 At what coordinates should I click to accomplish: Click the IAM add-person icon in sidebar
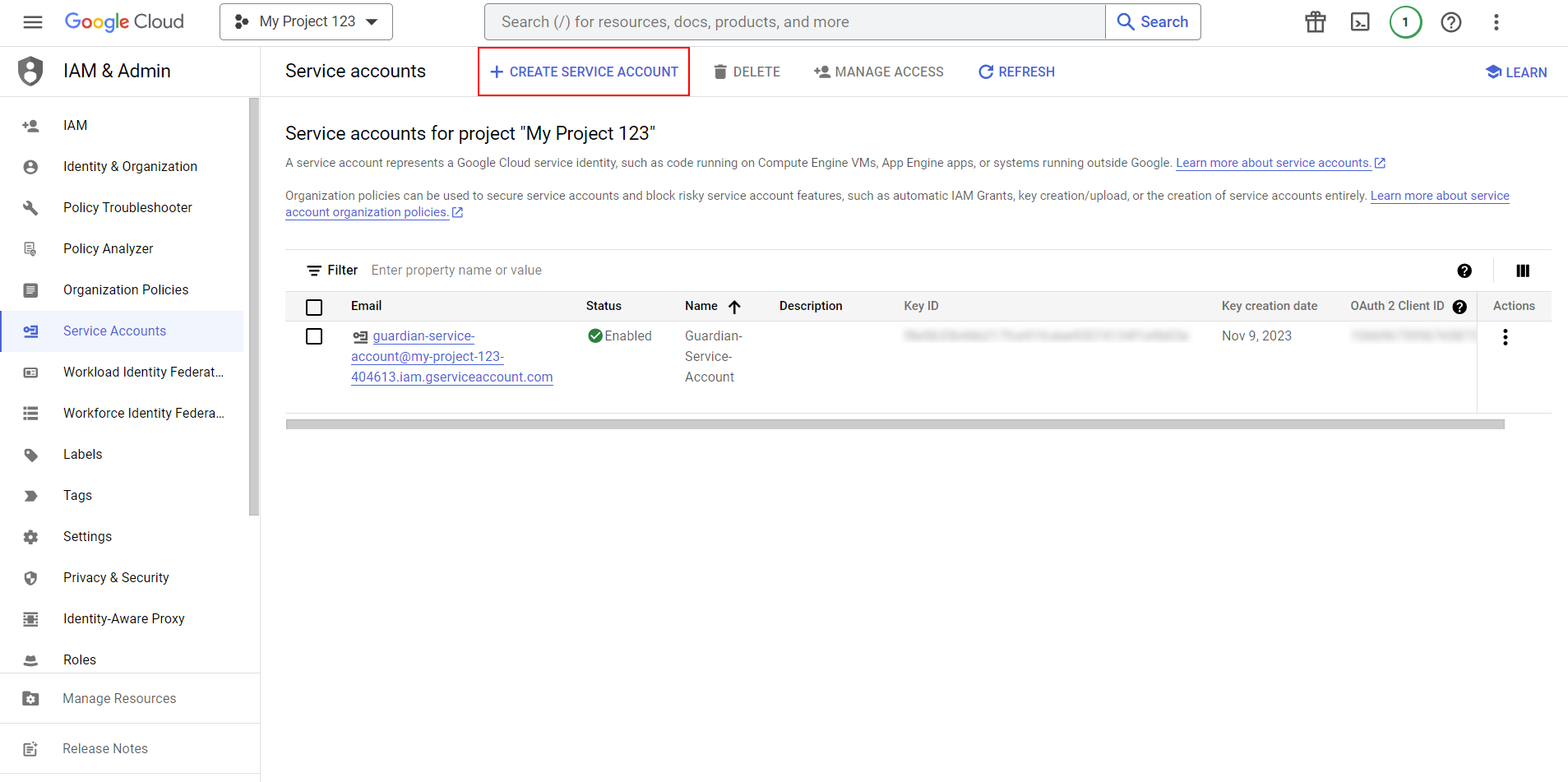pos(30,126)
